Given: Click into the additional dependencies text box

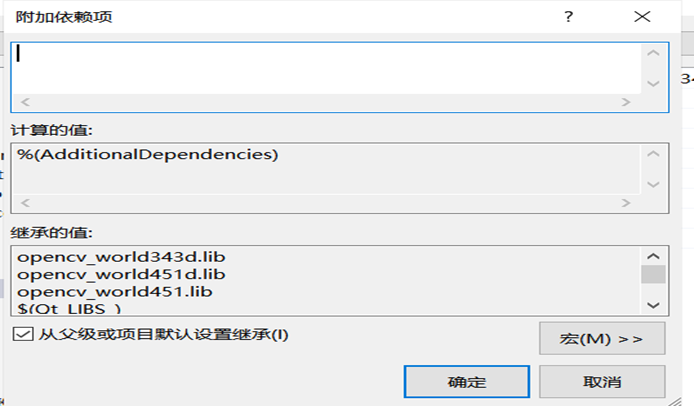Looking at the screenshot, I should click(x=327, y=69).
